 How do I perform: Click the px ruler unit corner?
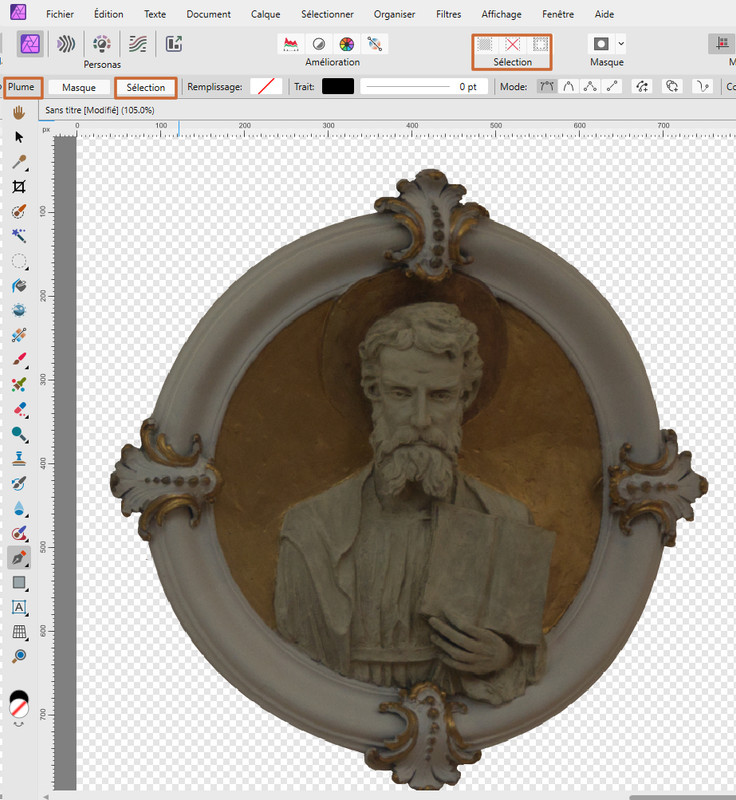[x=46, y=130]
